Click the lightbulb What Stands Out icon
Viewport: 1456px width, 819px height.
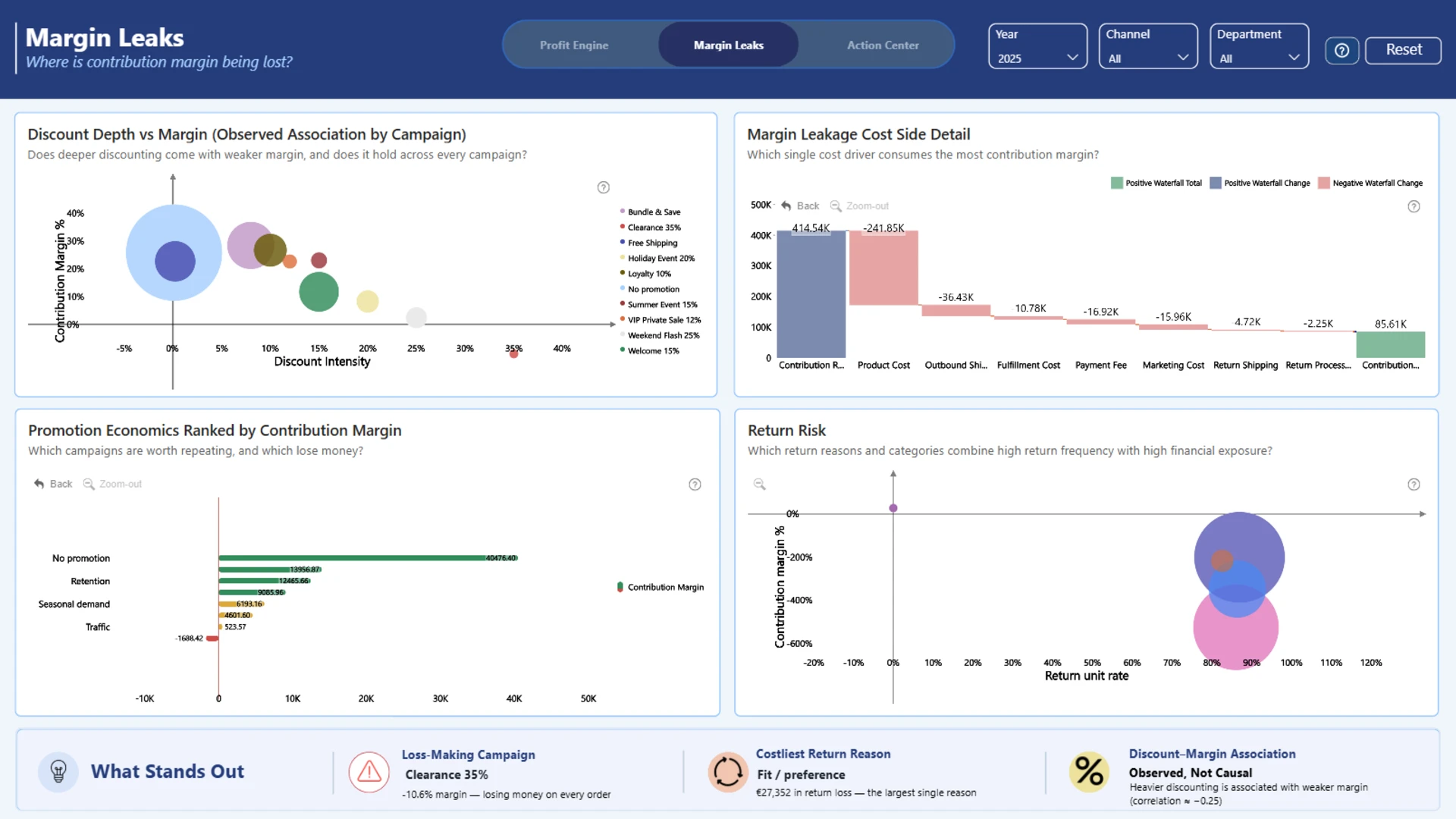click(x=58, y=772)
